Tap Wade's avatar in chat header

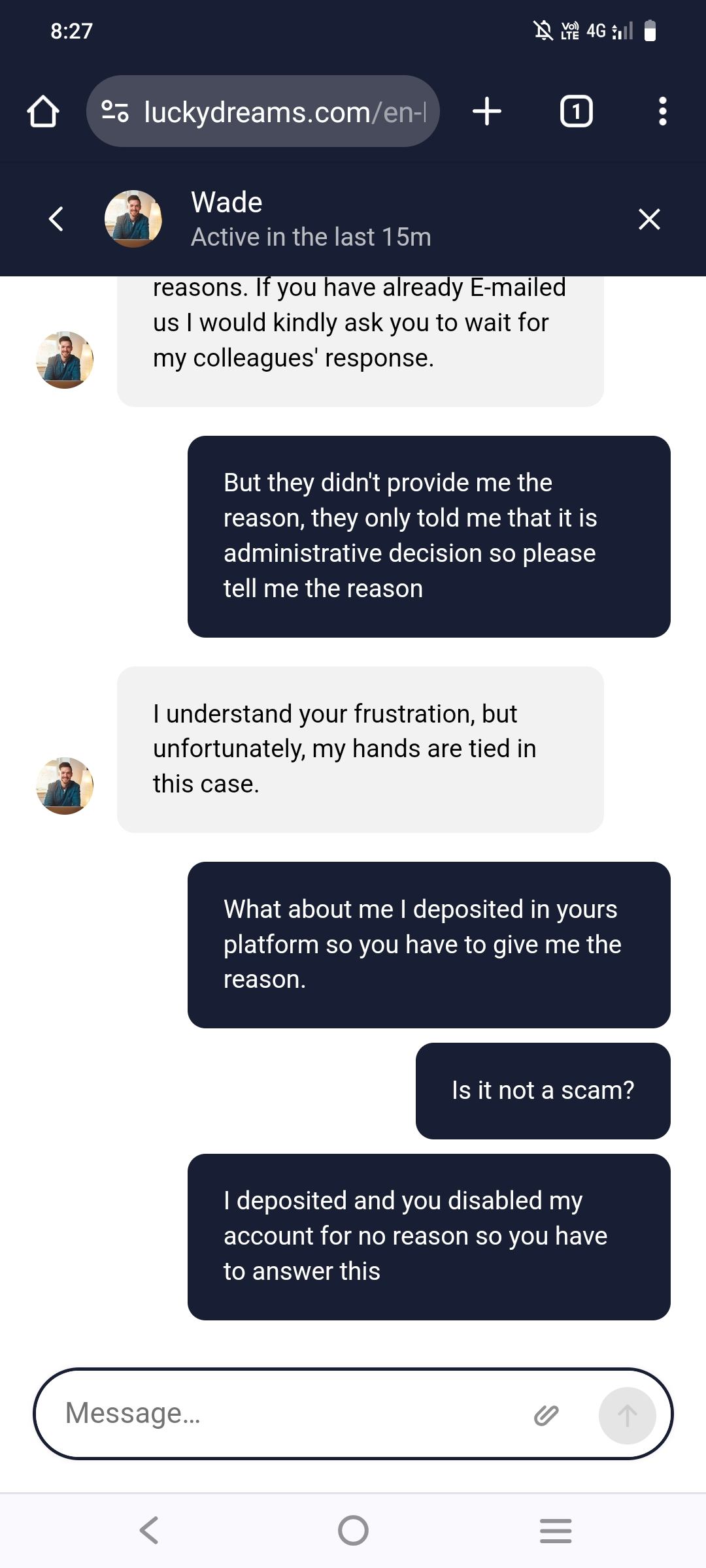[133, 219]
